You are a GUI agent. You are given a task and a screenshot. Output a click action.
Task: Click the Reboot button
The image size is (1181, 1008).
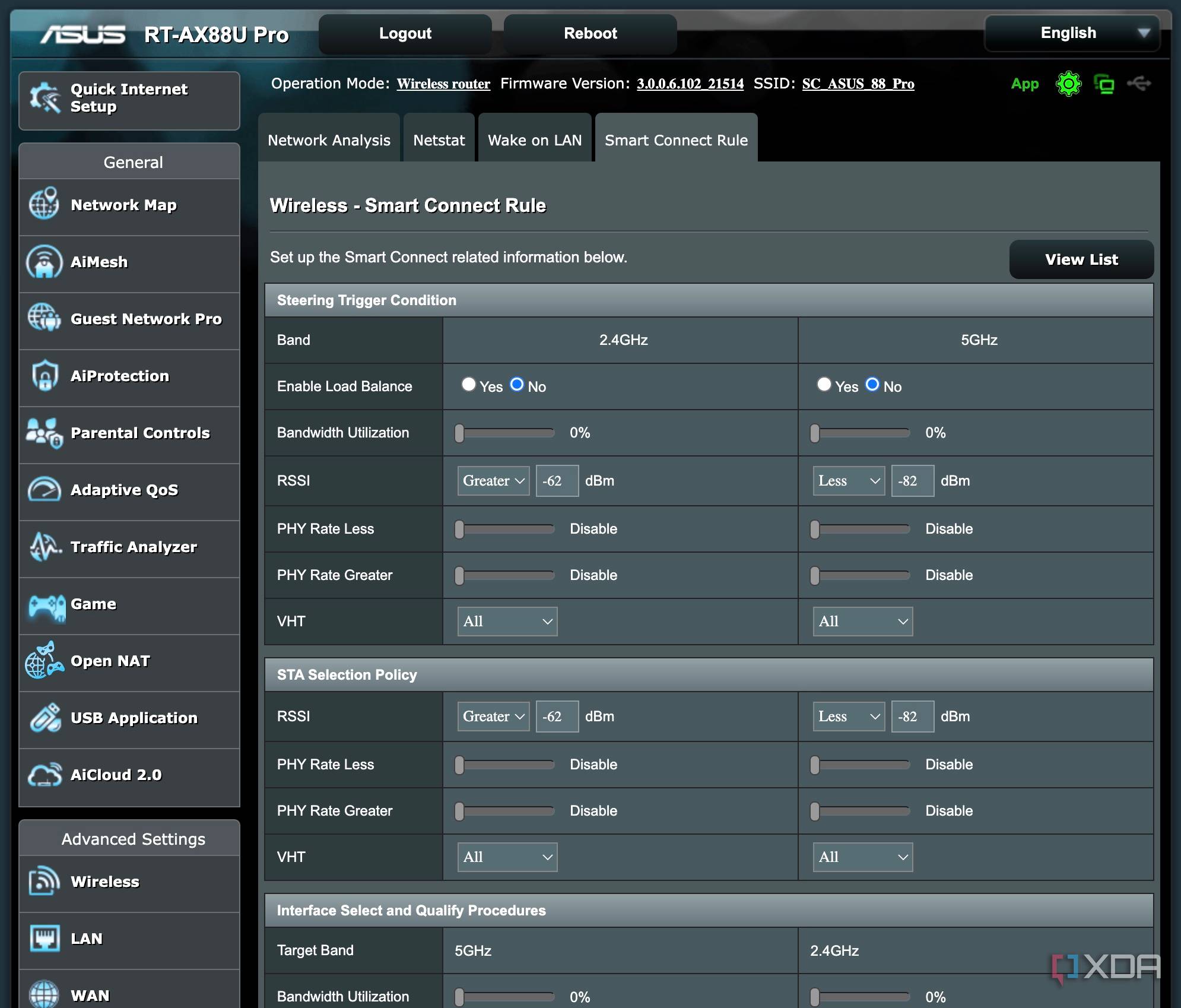[x=590, y=34]
